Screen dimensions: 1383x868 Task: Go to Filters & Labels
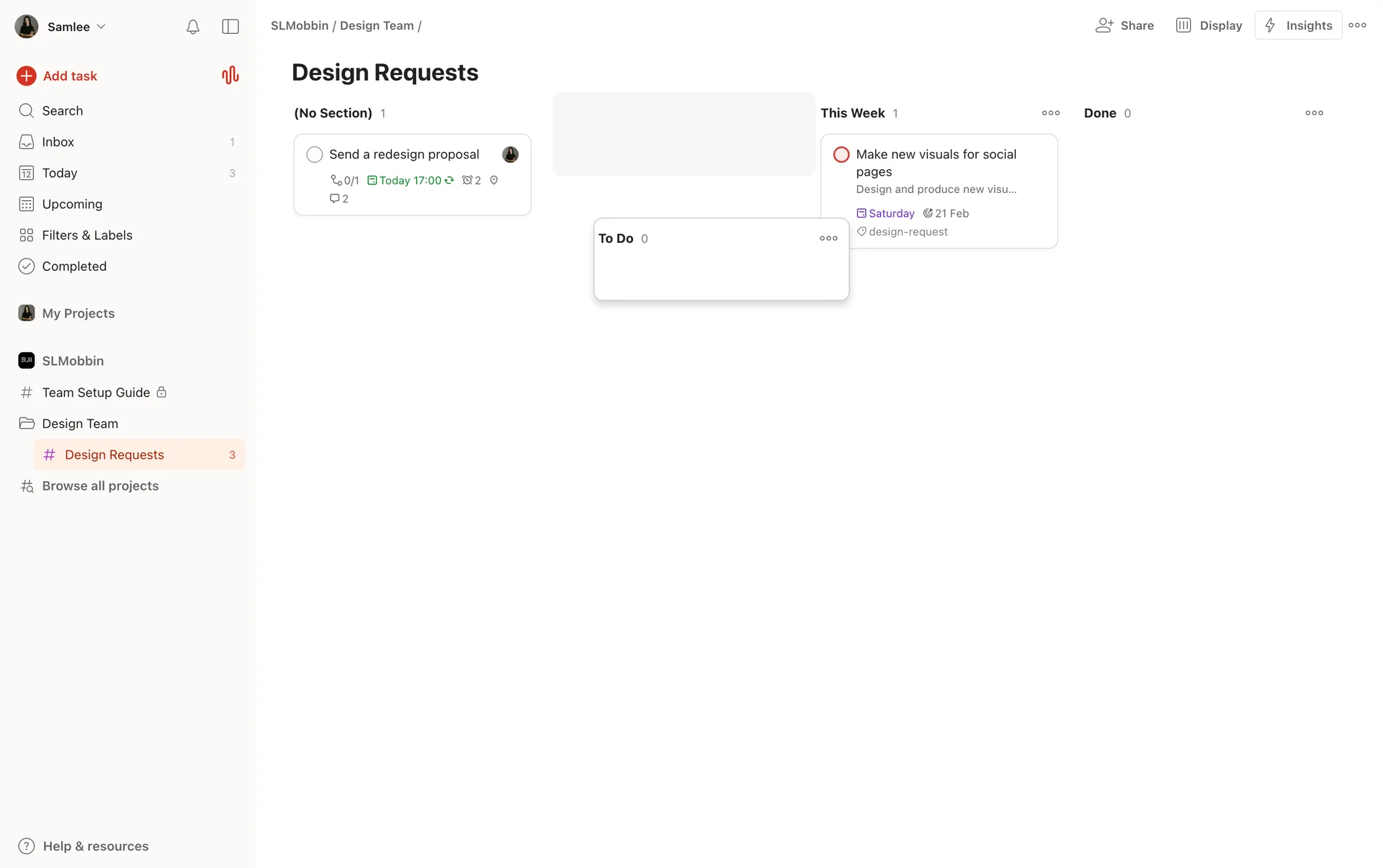(86, 236)
